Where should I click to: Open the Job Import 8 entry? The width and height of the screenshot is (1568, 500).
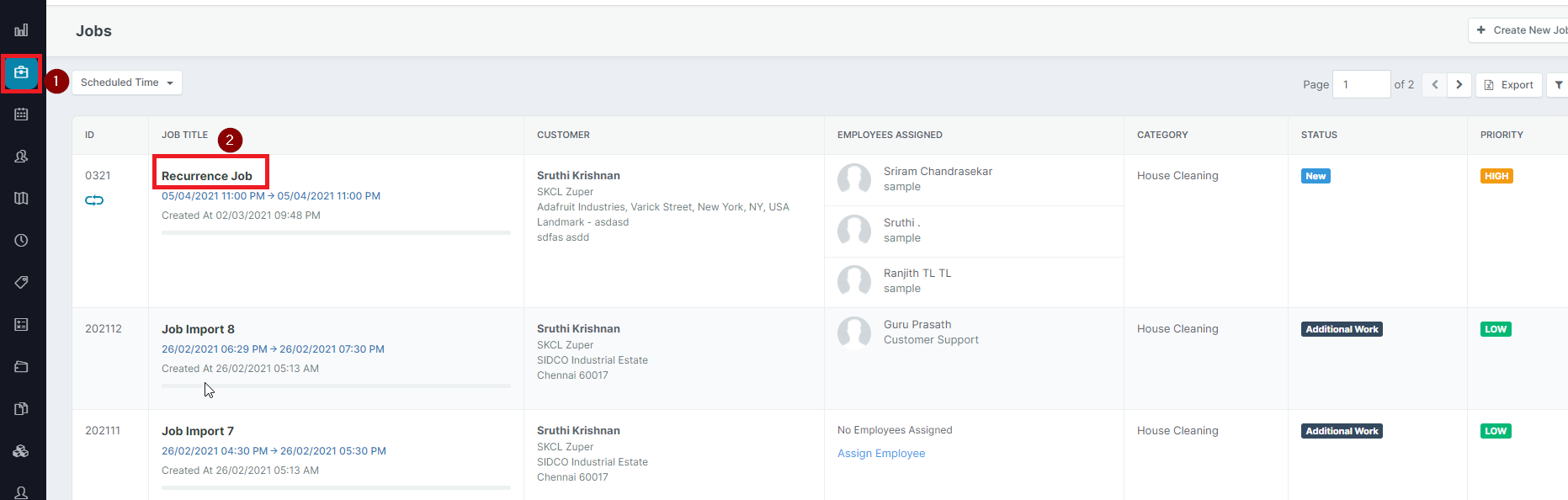(x=198, y=329)
